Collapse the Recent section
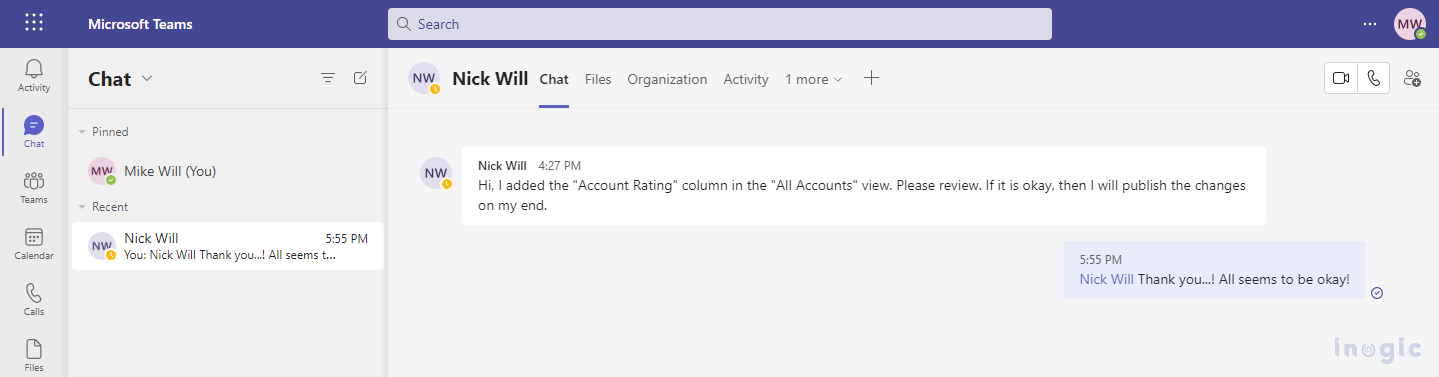1439x377 pixels. (x=82, y=207)
